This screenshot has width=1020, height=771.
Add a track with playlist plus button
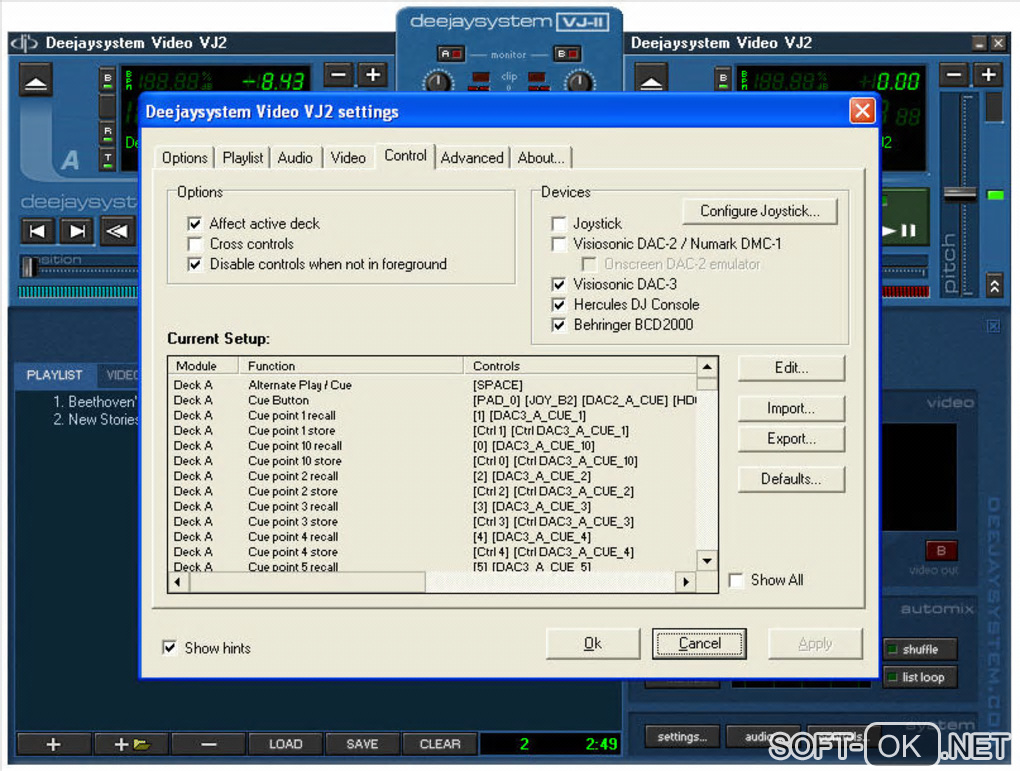click(53, 744)
